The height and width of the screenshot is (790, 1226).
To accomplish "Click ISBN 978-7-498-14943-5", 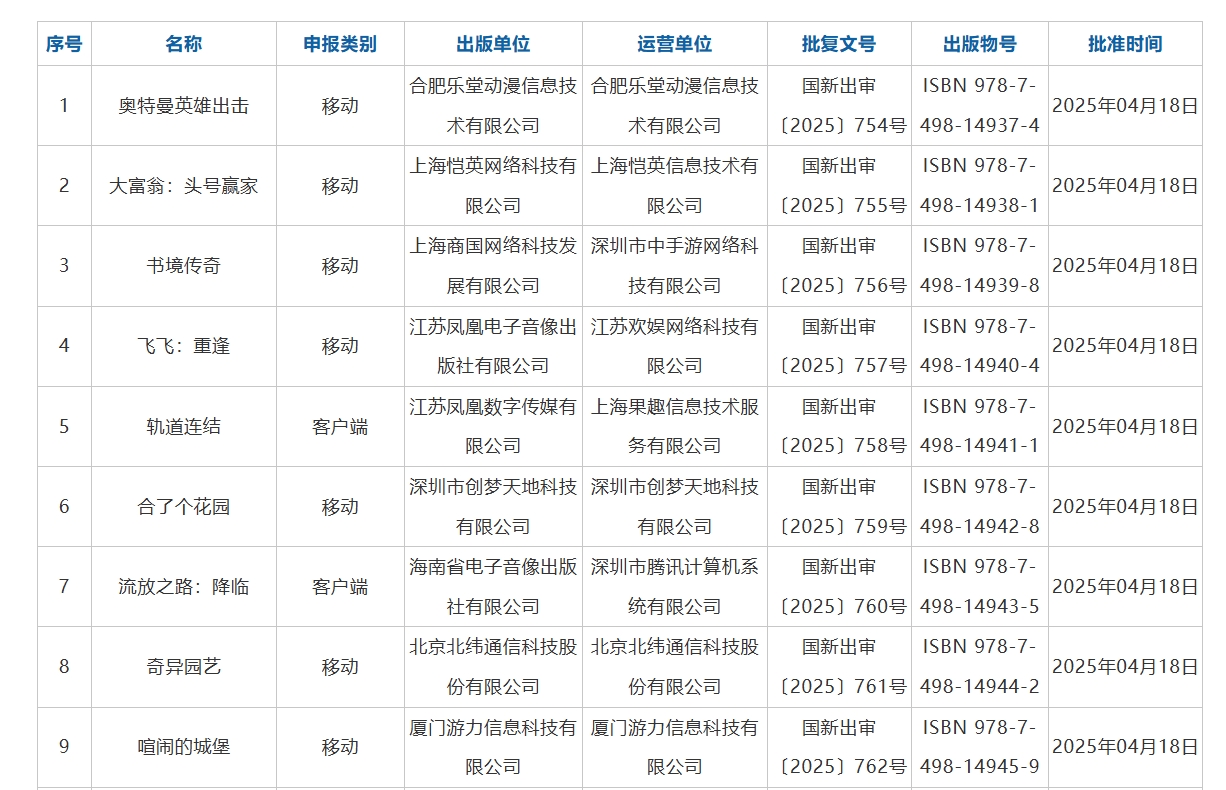I will 980,587.
